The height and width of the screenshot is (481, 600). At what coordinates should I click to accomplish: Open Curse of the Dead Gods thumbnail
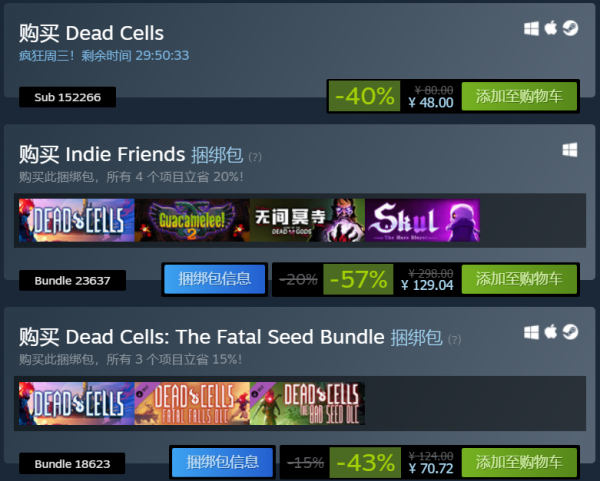306,221
